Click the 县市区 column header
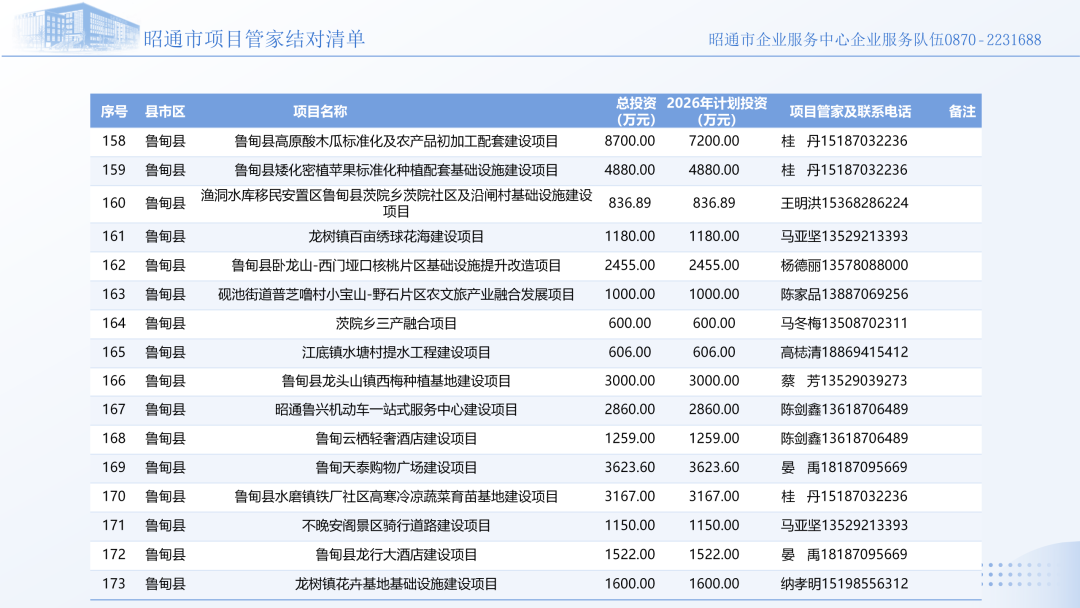 click(x=165, y=112)
